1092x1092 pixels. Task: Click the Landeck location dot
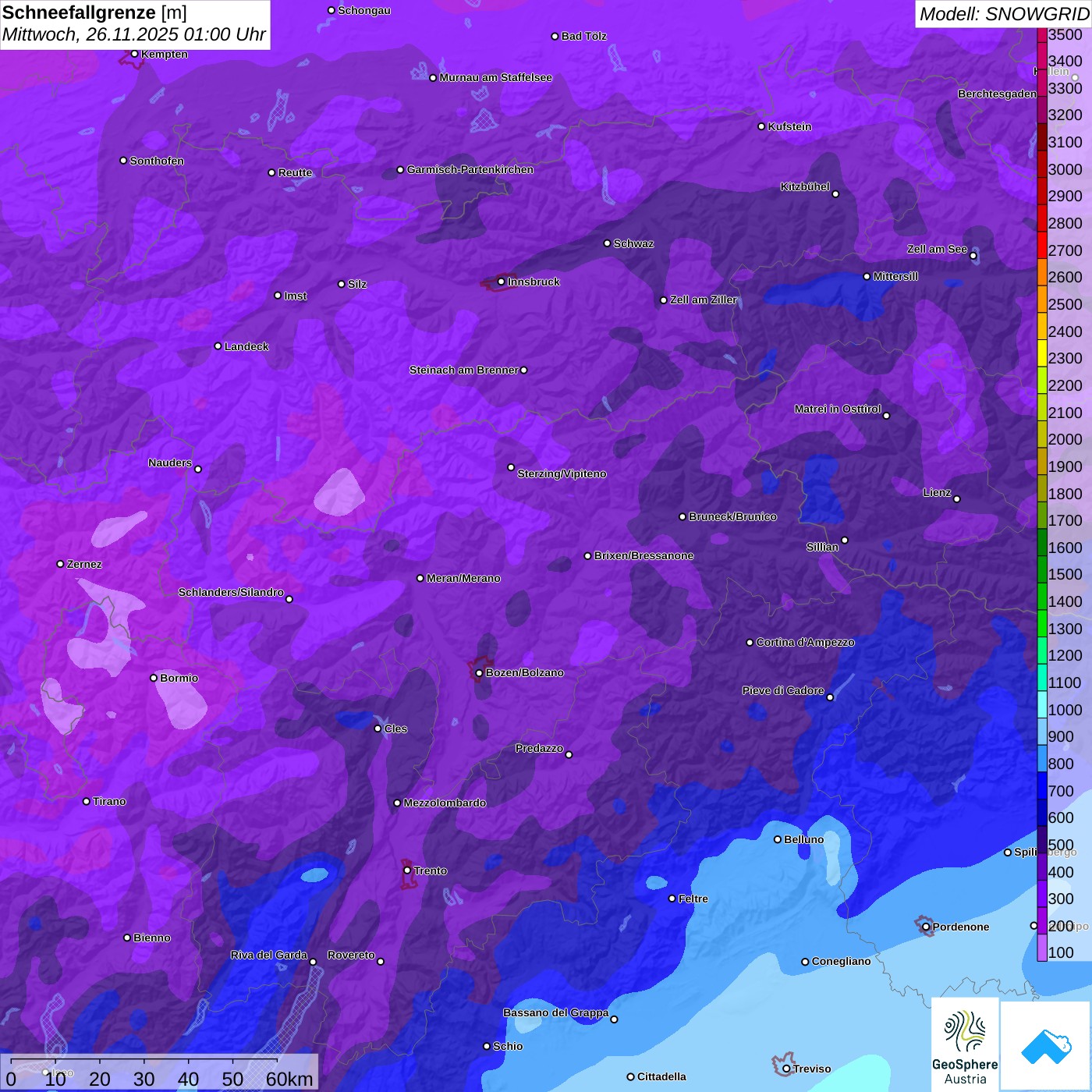[x=218, y=346]
